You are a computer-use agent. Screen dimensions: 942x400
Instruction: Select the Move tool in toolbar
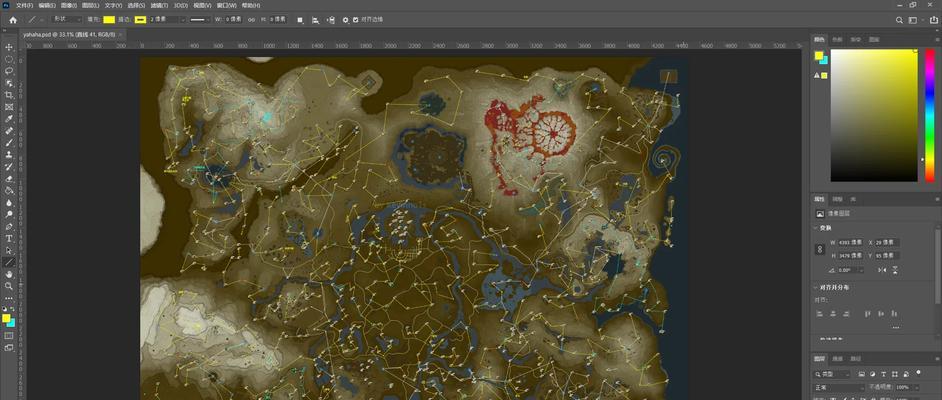pos(9,47)
